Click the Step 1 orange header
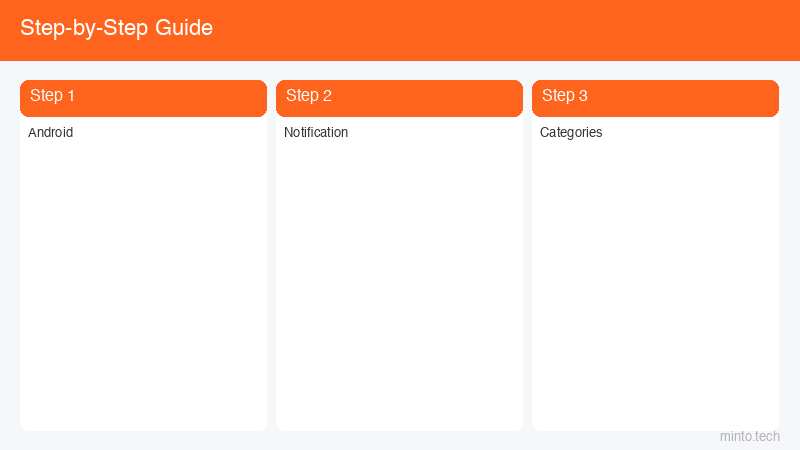This screenshot has width=800, height=450. click(143, 98)
